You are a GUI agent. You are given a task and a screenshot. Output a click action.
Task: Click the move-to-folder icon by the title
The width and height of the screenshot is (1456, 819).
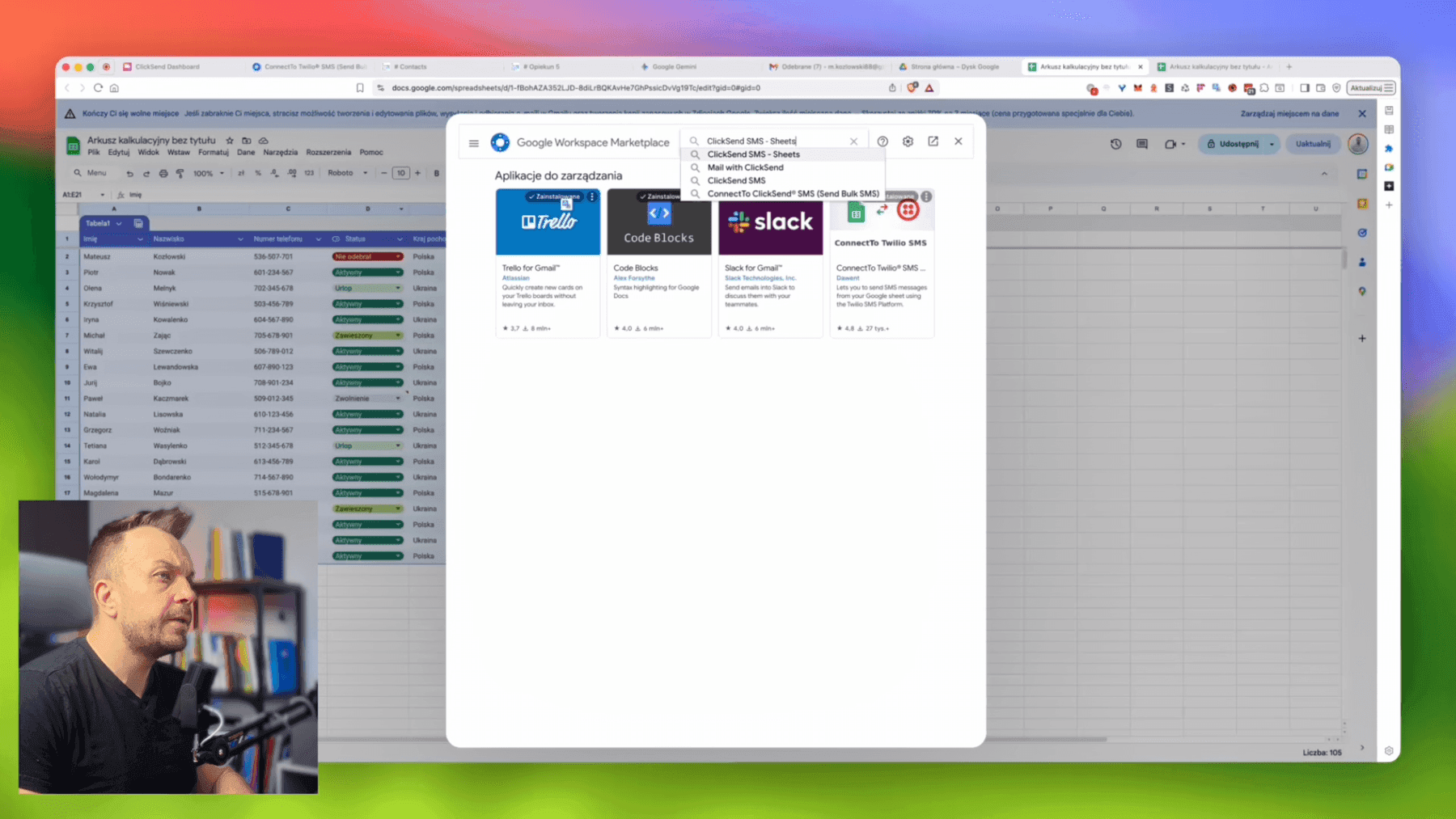tap(247, 140)
